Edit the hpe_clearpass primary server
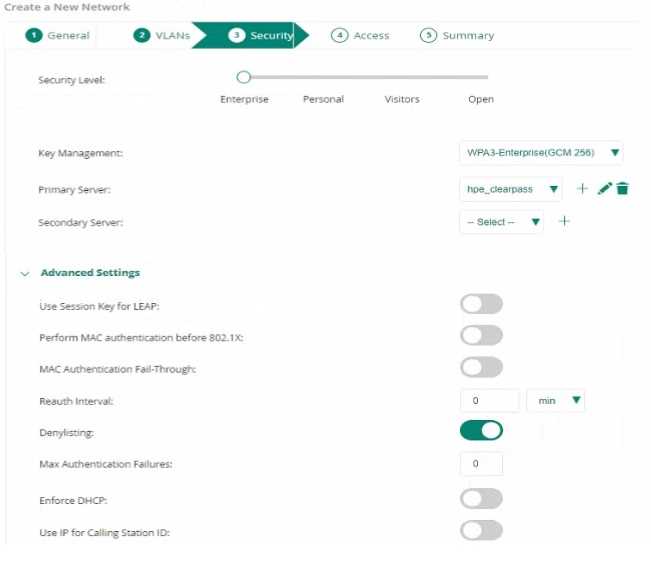The image size is (651, 568). pyautogui.click(x=604, y=189)
